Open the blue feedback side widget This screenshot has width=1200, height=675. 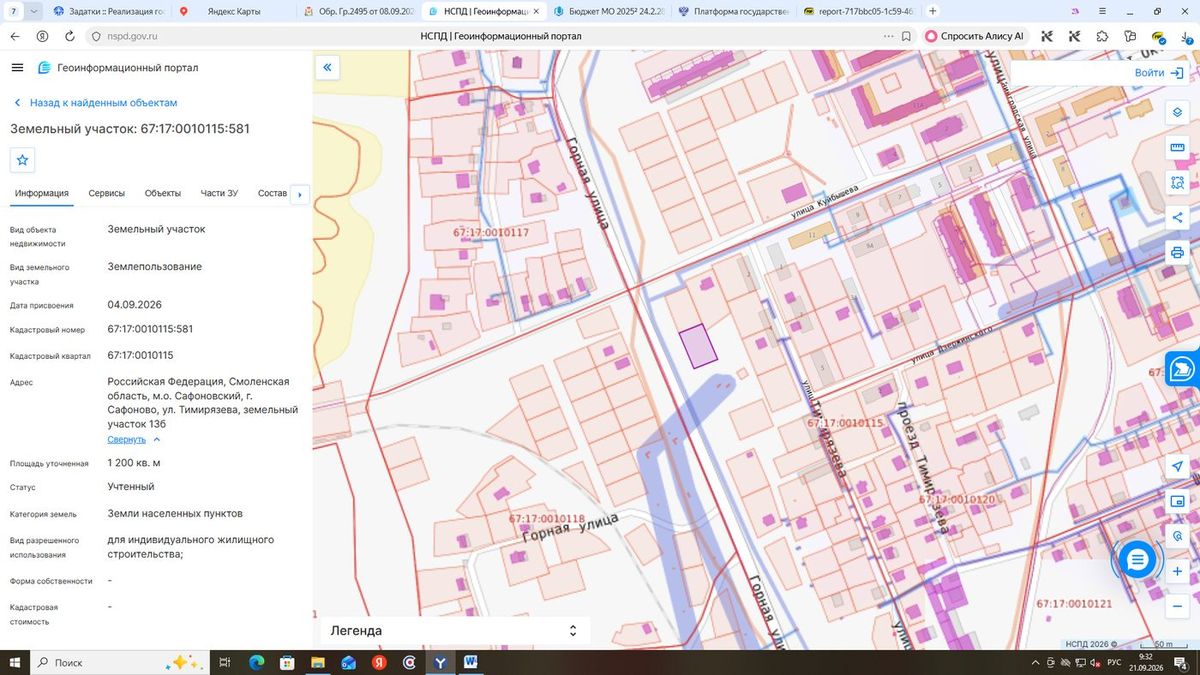point(1182,369)
